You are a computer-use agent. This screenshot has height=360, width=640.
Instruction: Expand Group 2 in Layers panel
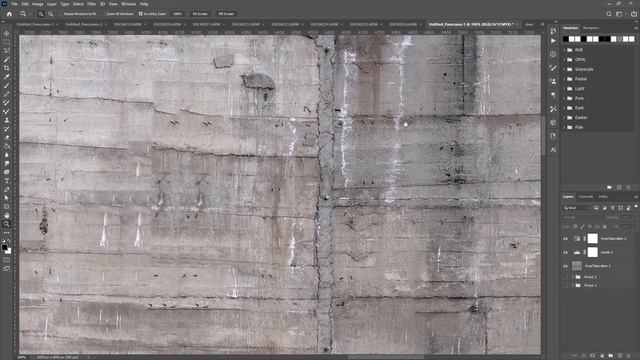[573, 277]
